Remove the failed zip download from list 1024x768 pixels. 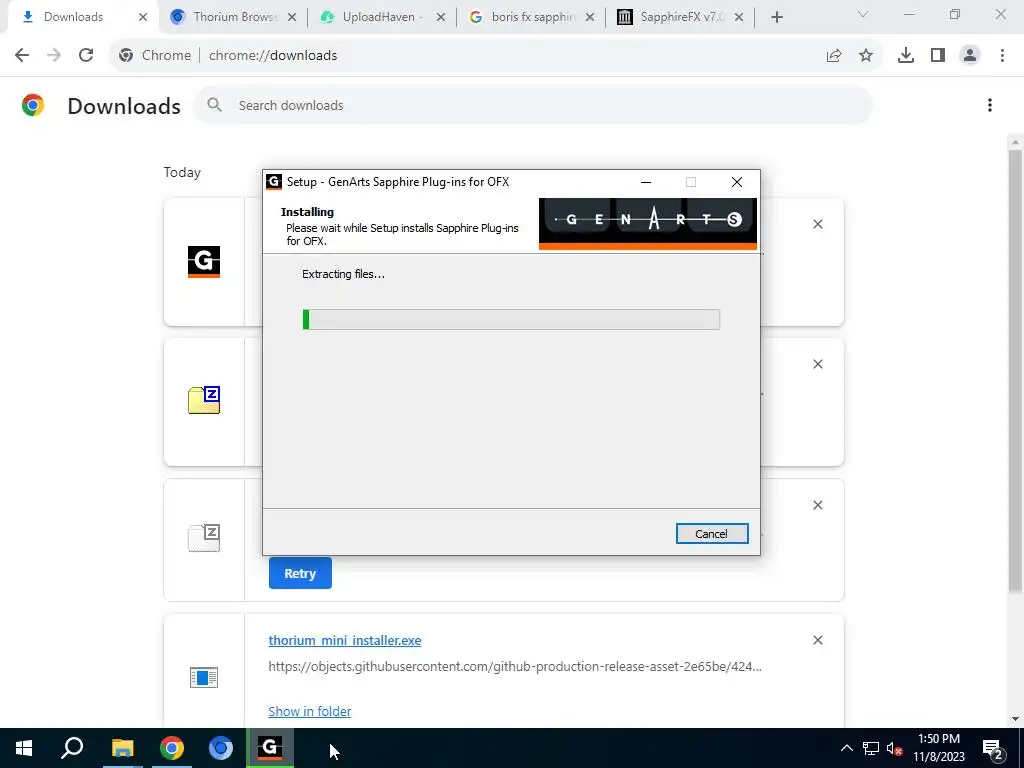(x=818, y=505)
